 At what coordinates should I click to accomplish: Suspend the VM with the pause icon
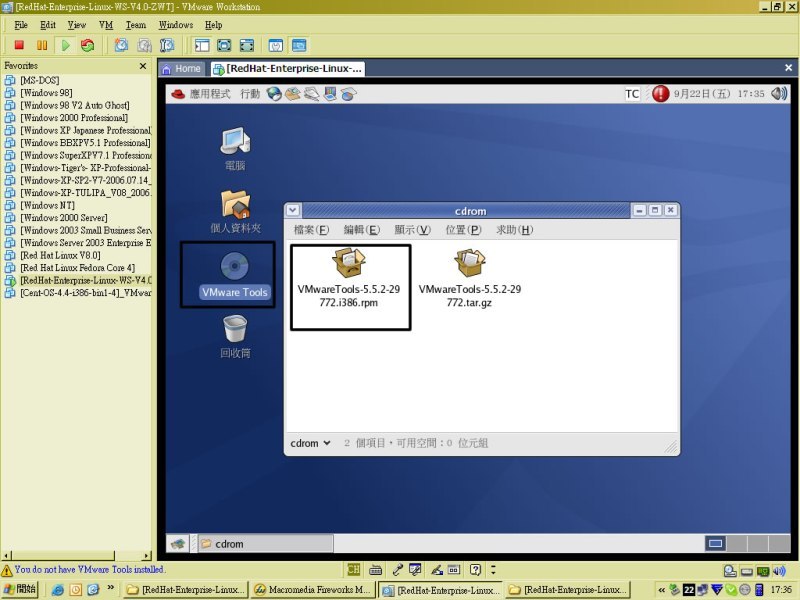42,45
